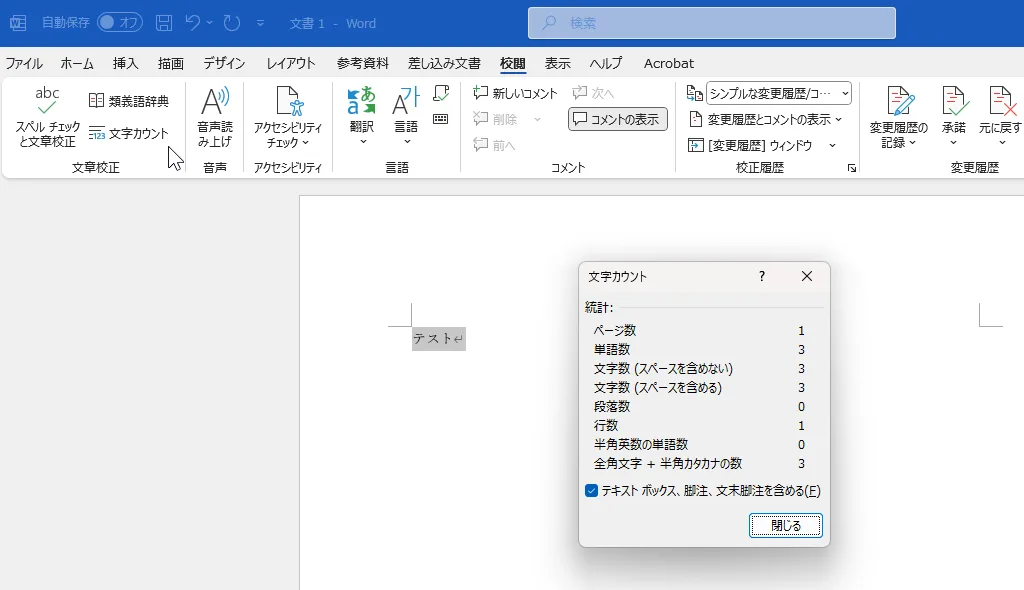Click Delete comment (削除) button
The height and width of the screenshot is (590, 1024).
pyautogui.click(x=496, y=119)
